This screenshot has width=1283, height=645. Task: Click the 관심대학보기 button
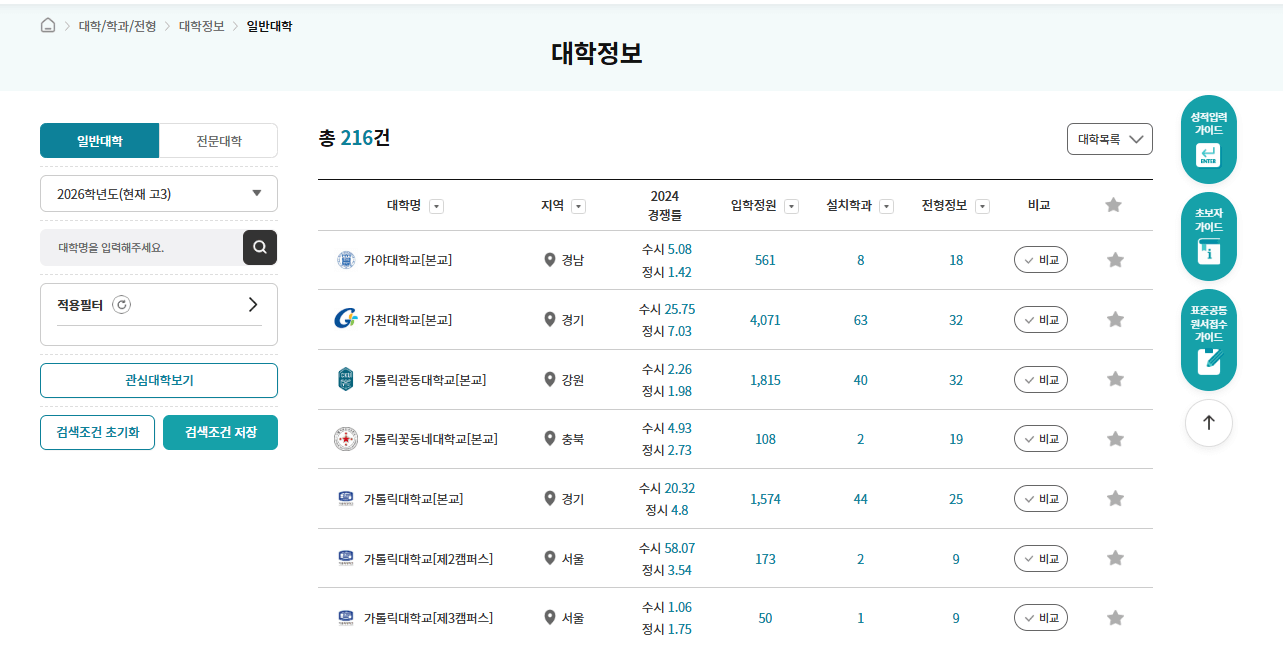click(x=158, y=380)
